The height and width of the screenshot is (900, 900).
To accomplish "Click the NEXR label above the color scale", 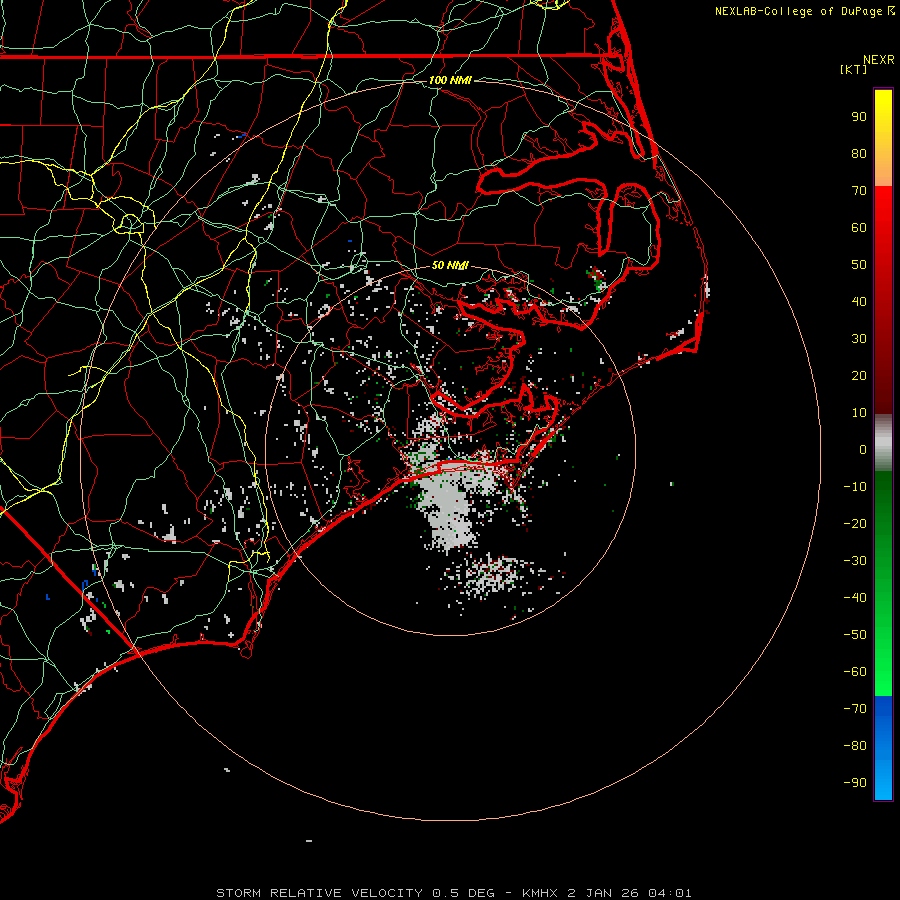I will 879,60.
